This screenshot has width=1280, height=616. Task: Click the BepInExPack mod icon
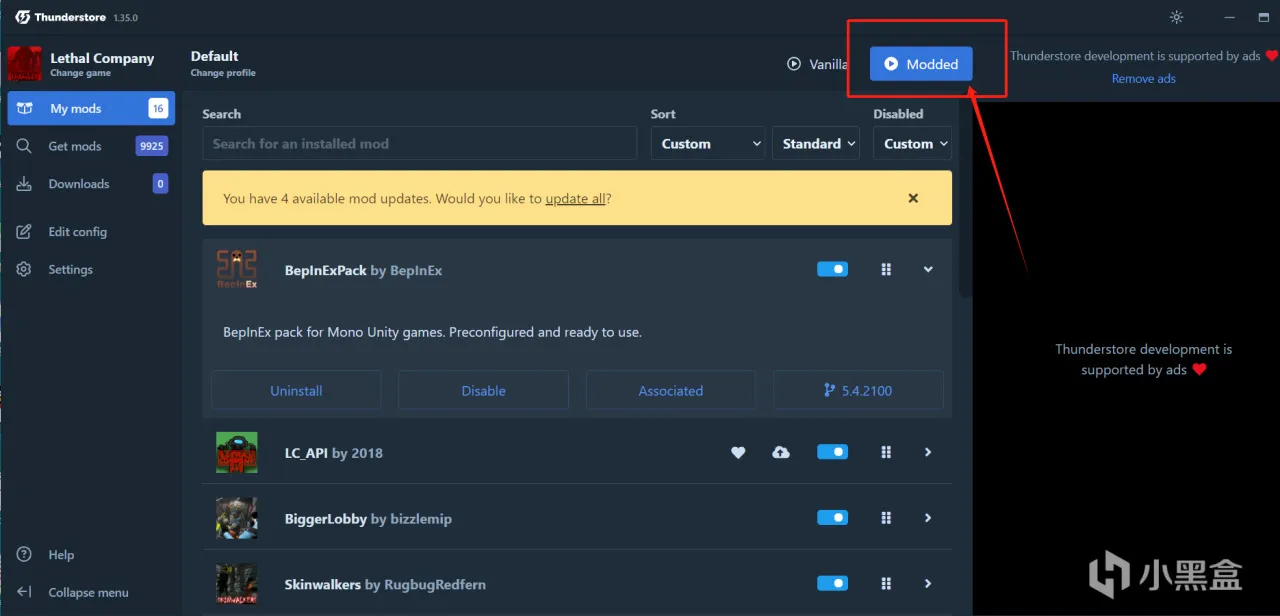[237, 270]
